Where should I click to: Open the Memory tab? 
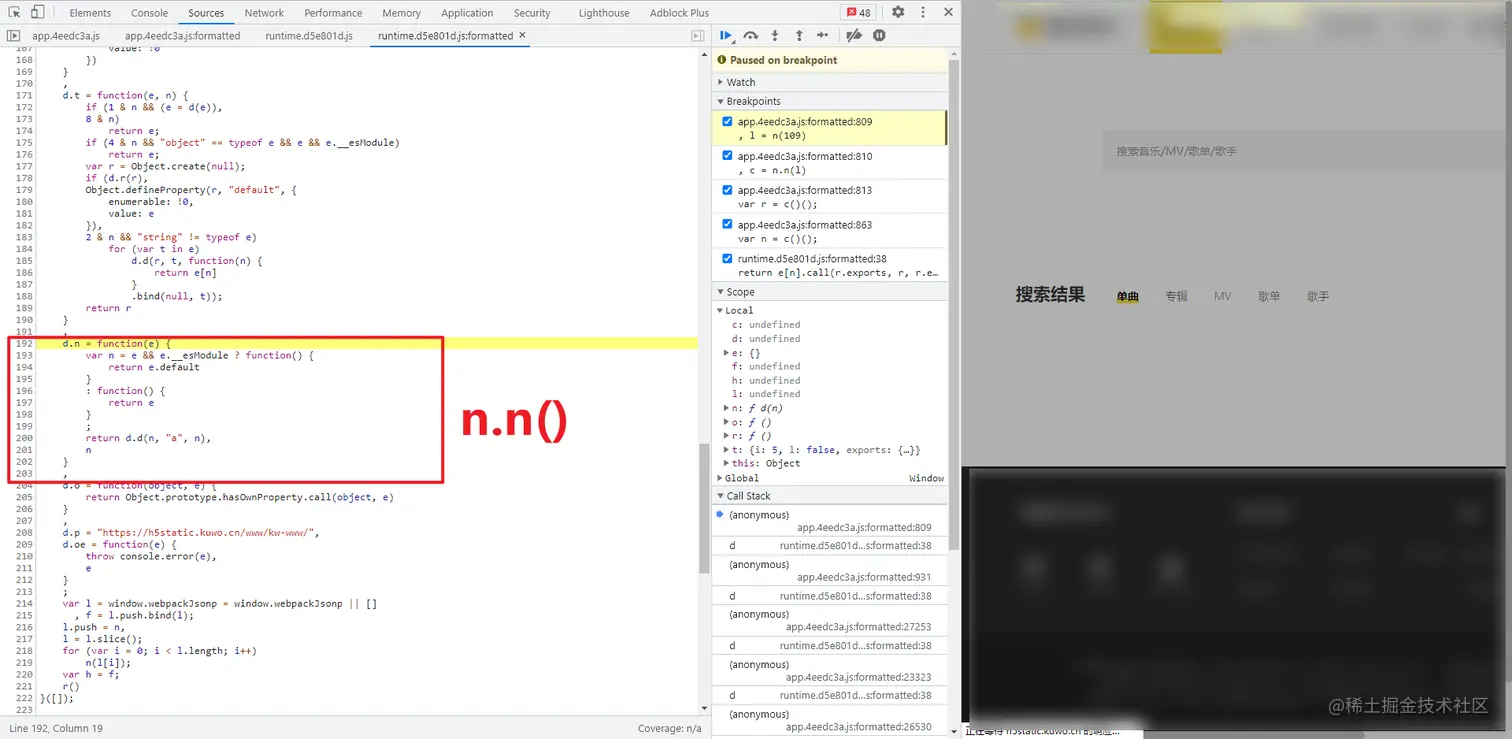click(401, 13)
